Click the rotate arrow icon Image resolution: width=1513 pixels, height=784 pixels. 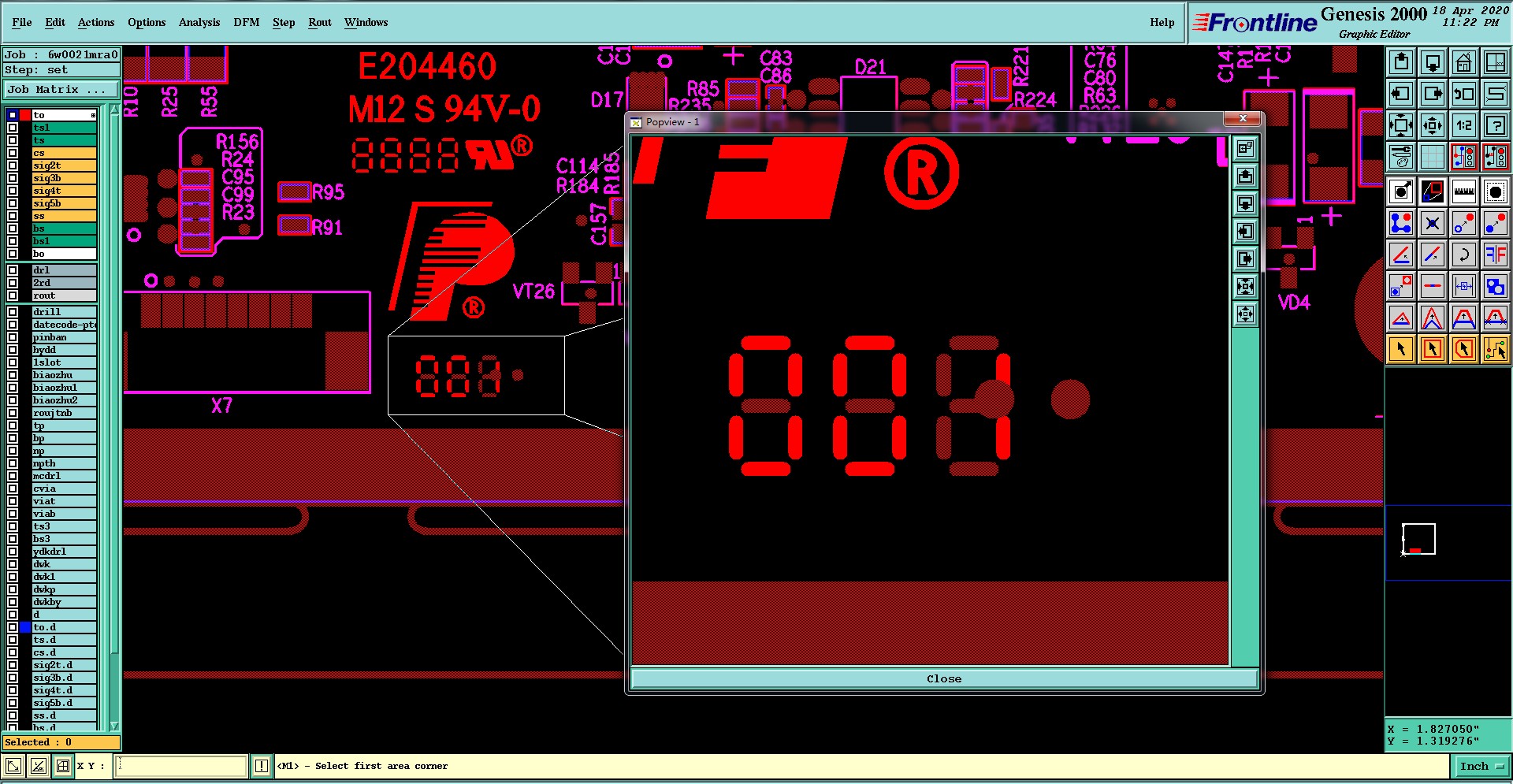pyautogui.click(x=1464, y=255)
